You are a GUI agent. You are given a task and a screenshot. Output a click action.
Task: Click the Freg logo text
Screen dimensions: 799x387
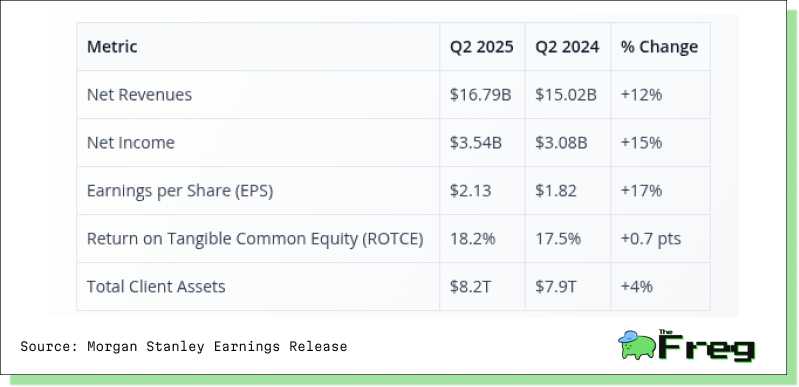[706, 346]
